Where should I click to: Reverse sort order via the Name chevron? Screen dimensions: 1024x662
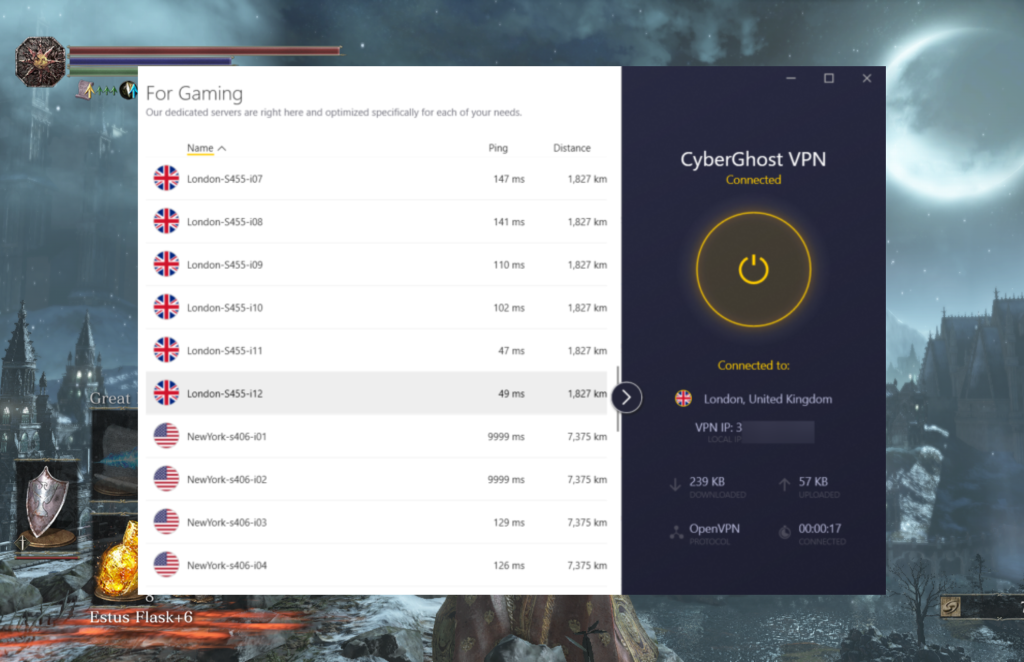tap(219, 147)
